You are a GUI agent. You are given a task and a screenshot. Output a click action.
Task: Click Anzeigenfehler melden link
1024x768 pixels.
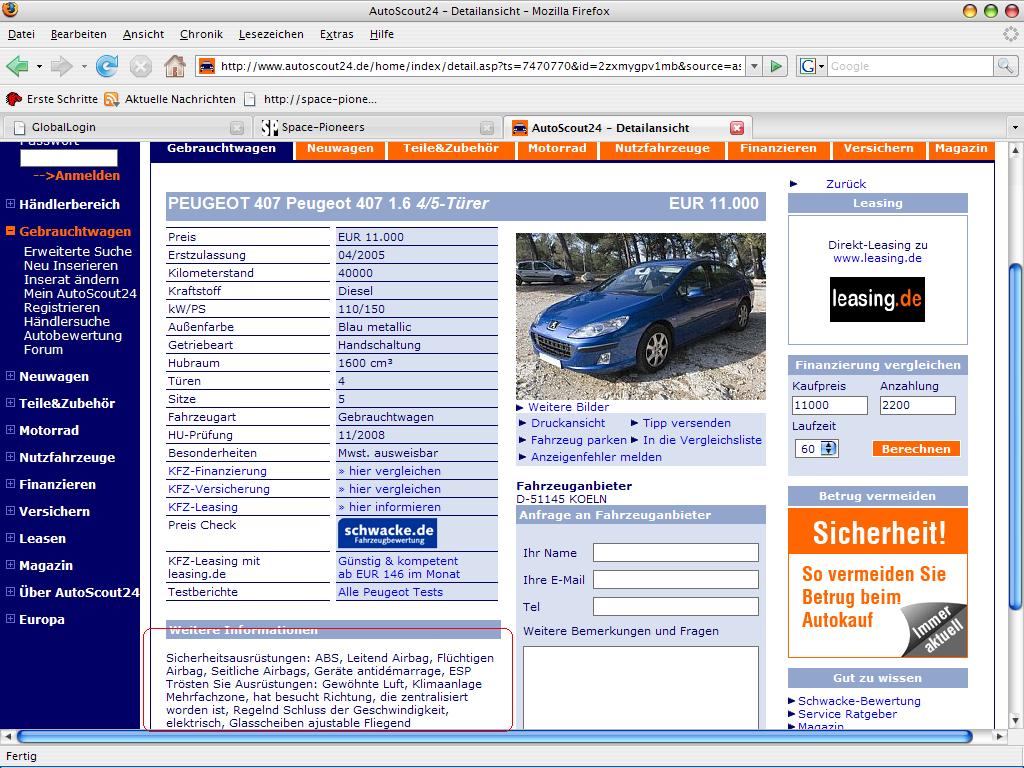[x=596, y=457]
